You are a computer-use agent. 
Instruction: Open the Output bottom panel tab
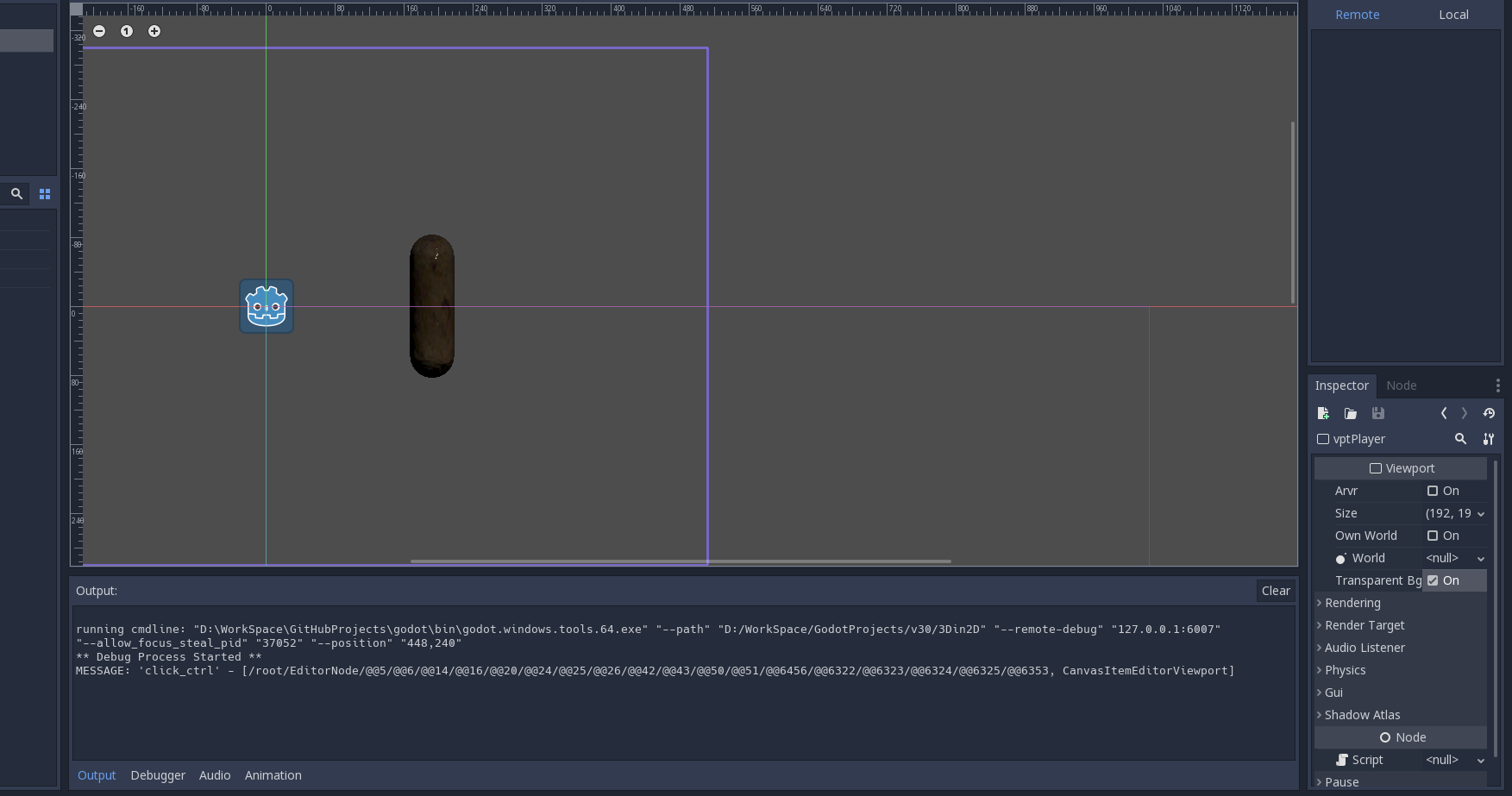(97, 775)
